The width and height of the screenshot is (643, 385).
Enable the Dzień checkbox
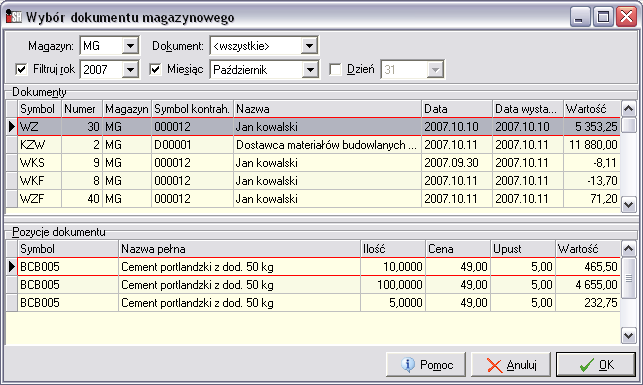(x=335, y=69)
